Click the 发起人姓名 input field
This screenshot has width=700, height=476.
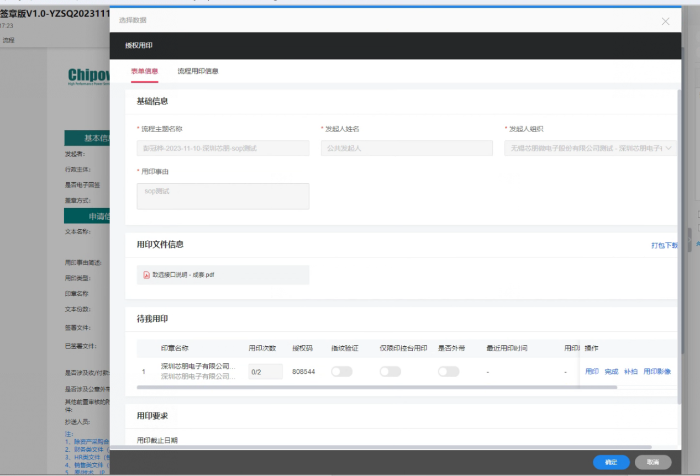(x=407, y=148)
